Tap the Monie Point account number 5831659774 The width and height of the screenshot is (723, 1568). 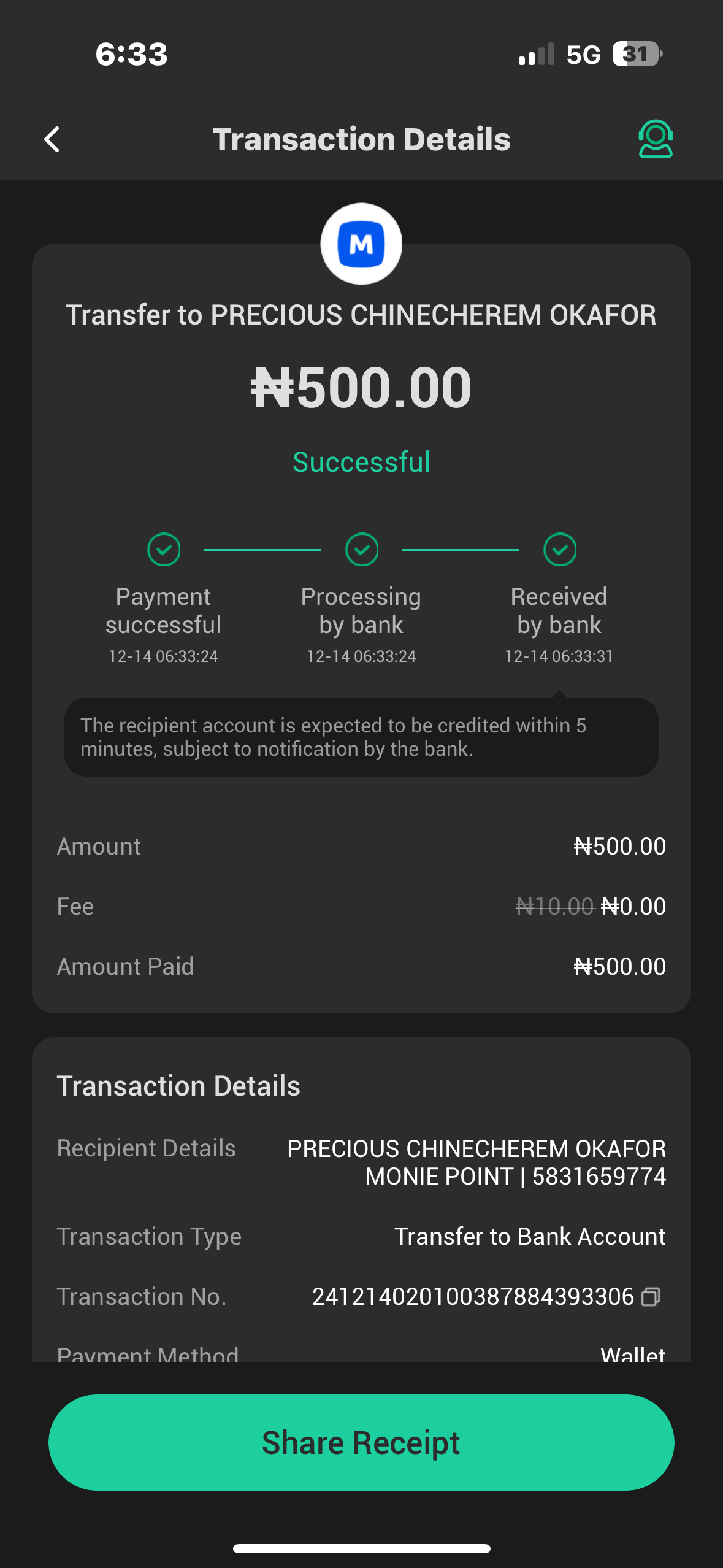pos(599,1177)
